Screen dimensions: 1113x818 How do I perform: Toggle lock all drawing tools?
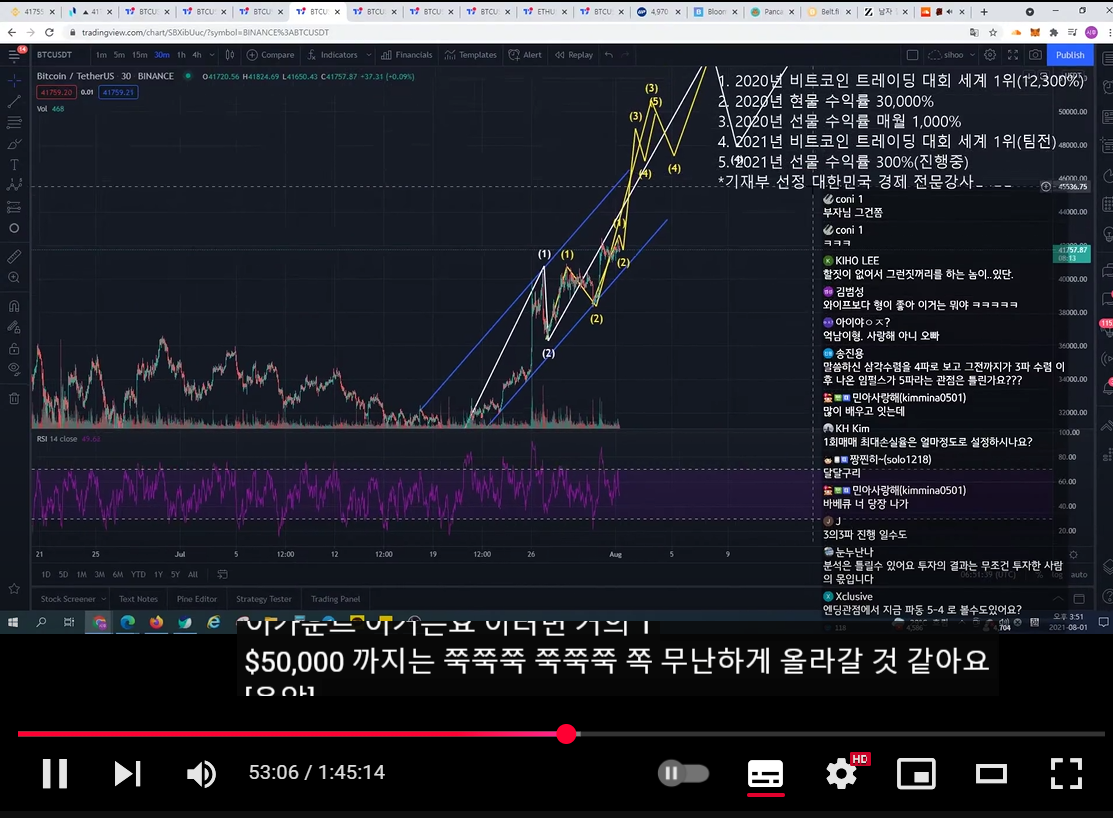click(14, 349)
